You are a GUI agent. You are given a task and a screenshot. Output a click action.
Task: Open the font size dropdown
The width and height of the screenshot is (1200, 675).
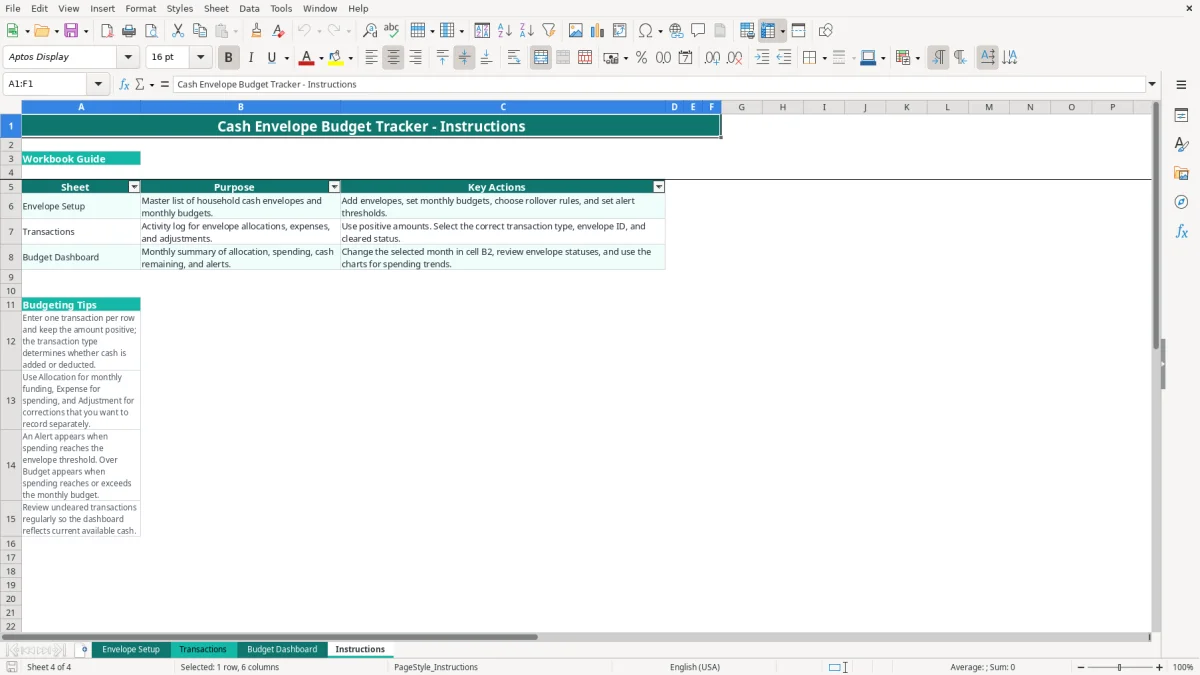point(200,57)
